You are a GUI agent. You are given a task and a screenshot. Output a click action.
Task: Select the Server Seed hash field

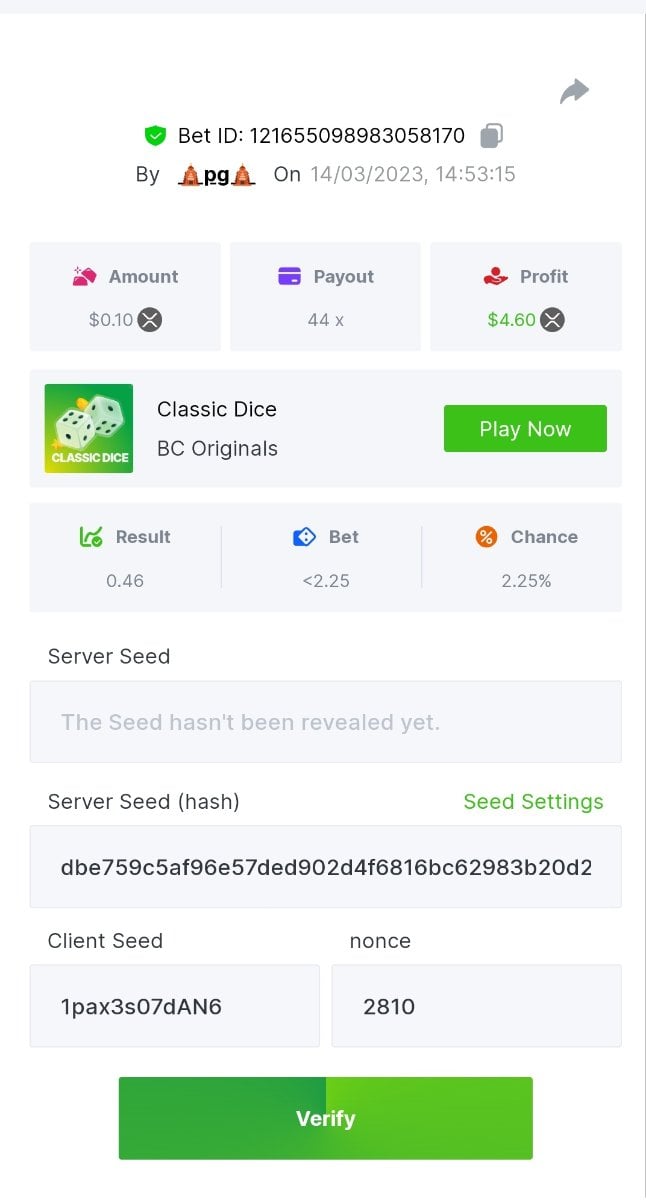click(x=325, y=867)
